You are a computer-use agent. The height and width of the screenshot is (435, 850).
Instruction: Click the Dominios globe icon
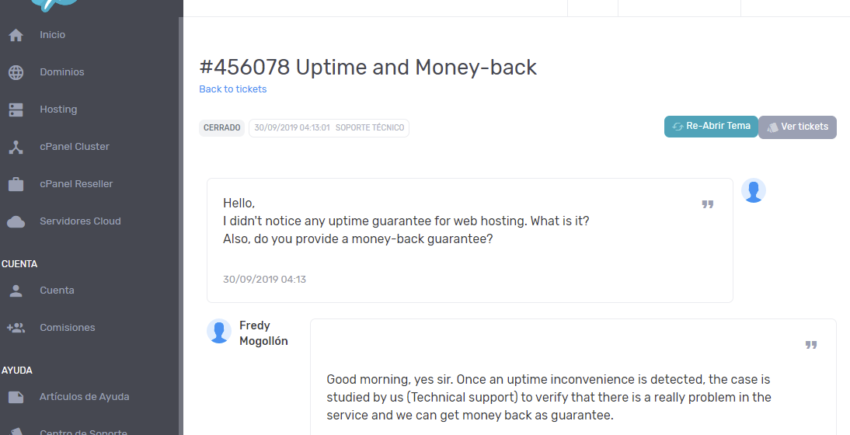(x=16, y=72)
